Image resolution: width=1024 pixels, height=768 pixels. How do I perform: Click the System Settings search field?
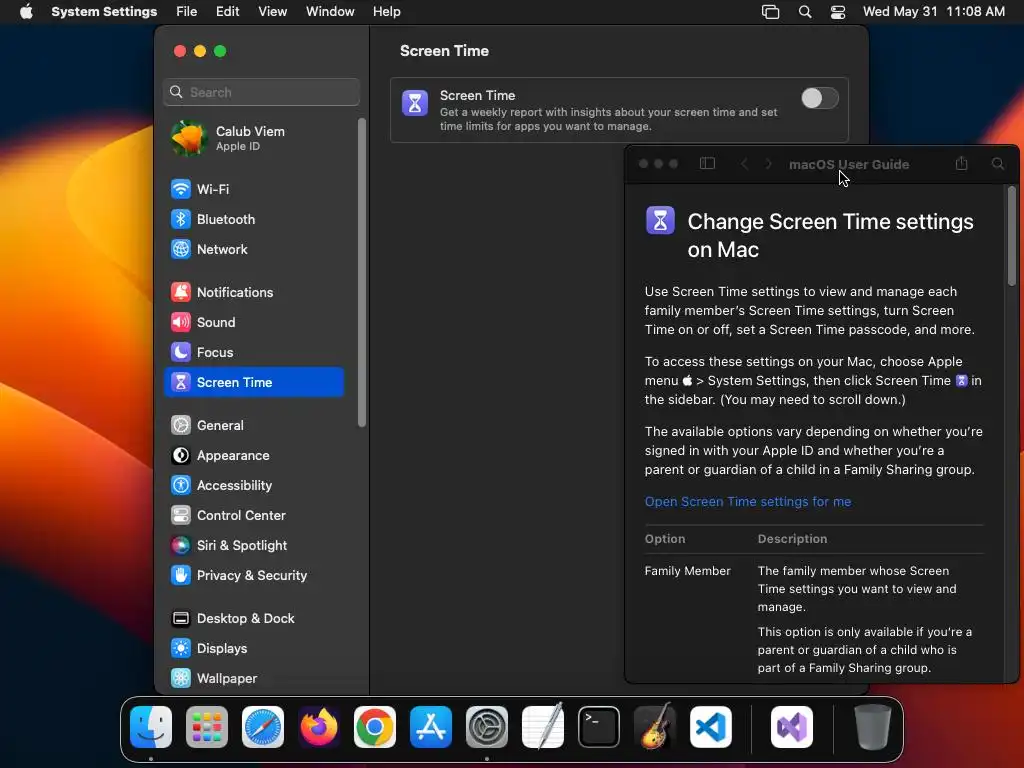261,92
